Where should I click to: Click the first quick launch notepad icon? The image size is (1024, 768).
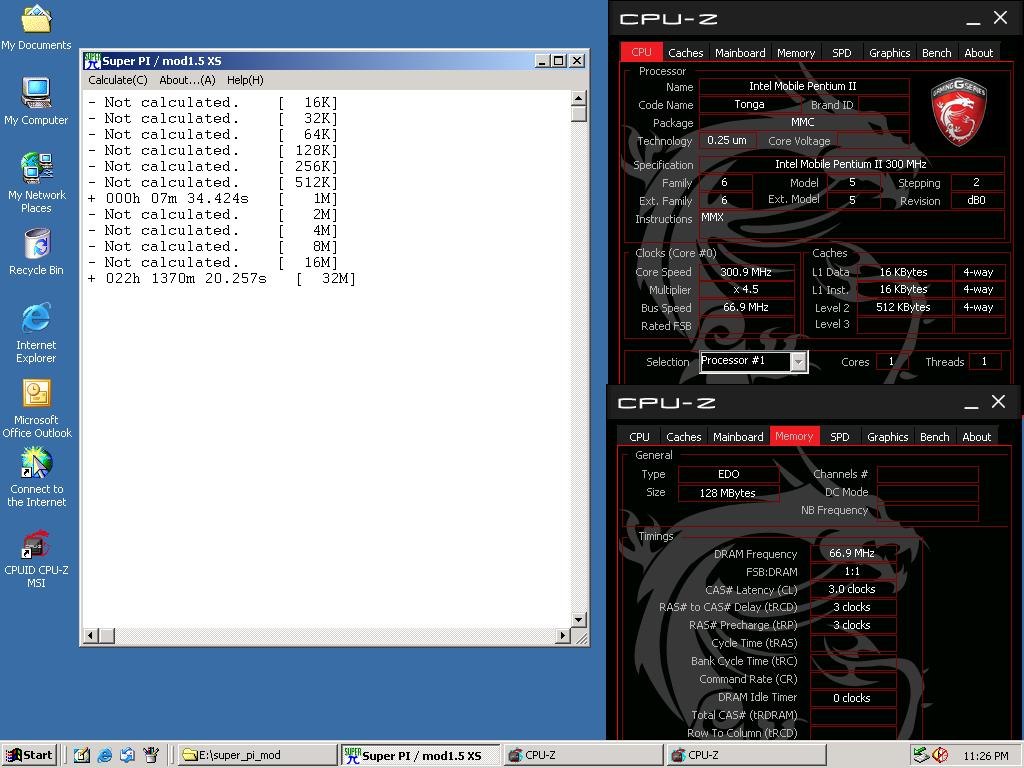coord(82,755)
